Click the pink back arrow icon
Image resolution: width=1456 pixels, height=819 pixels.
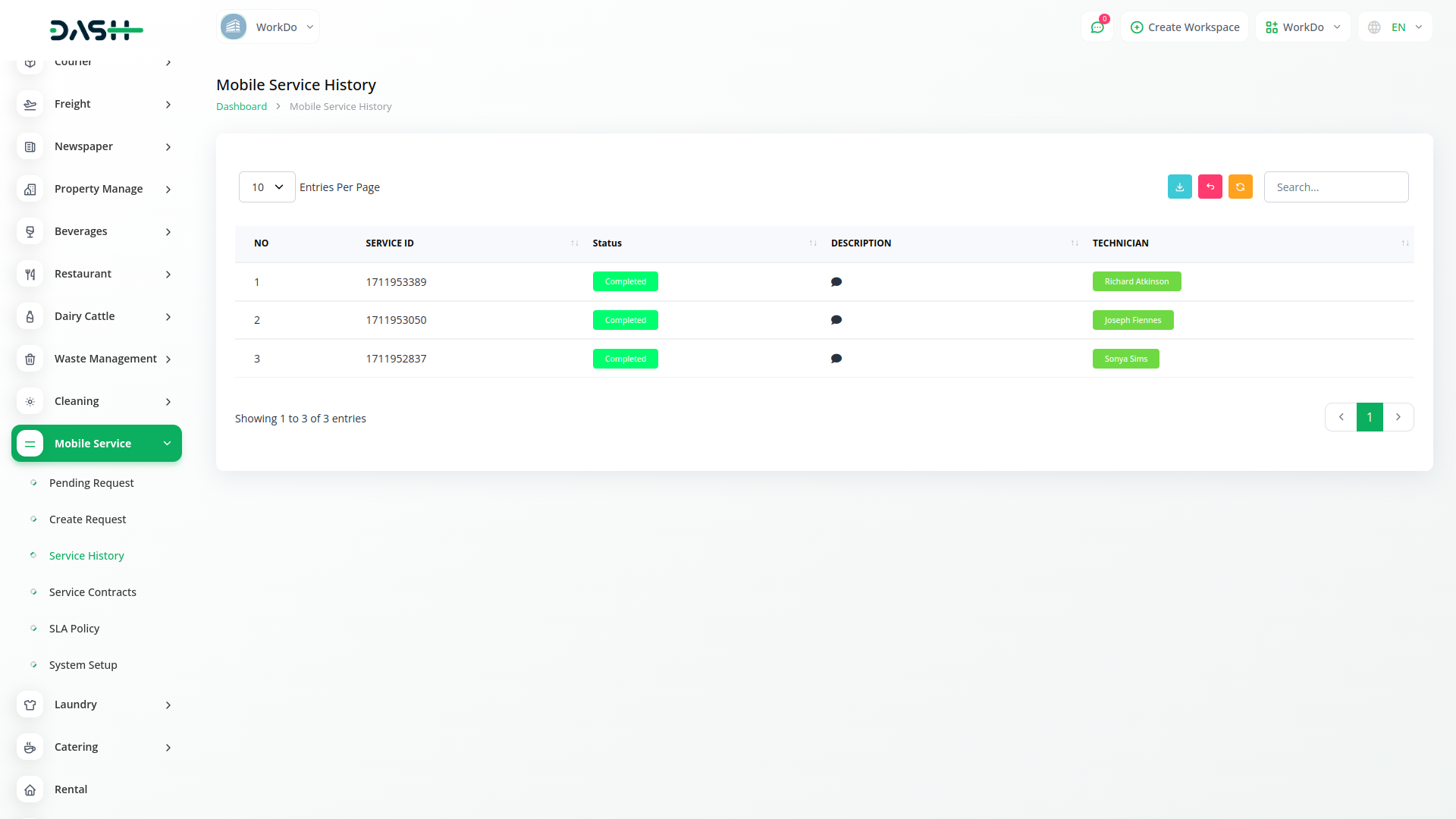click(1210, 187)
